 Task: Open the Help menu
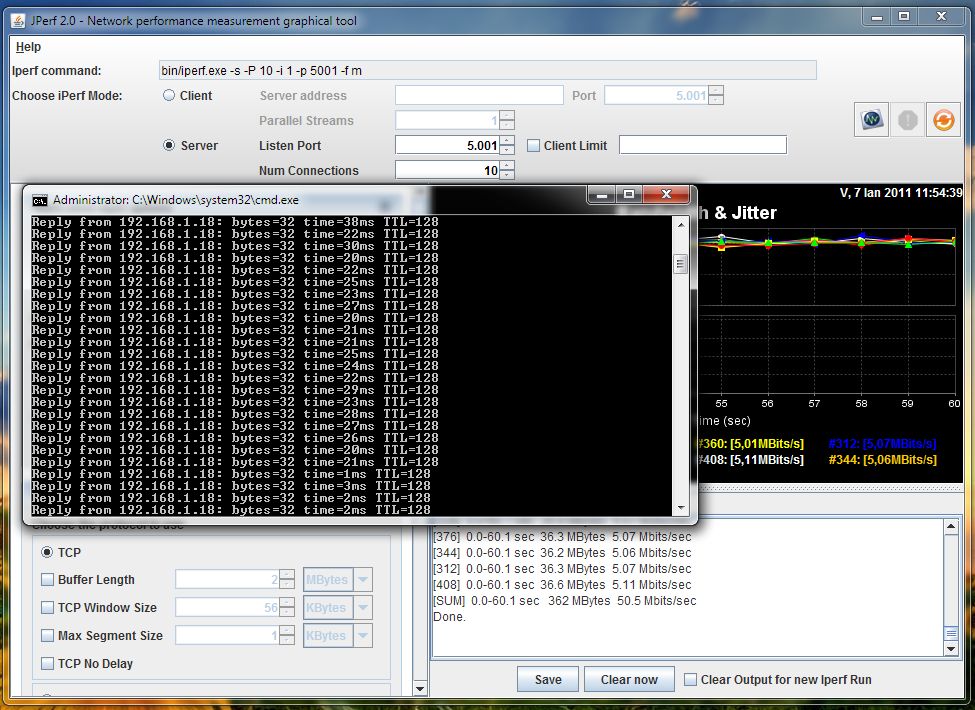click(28, 47)
